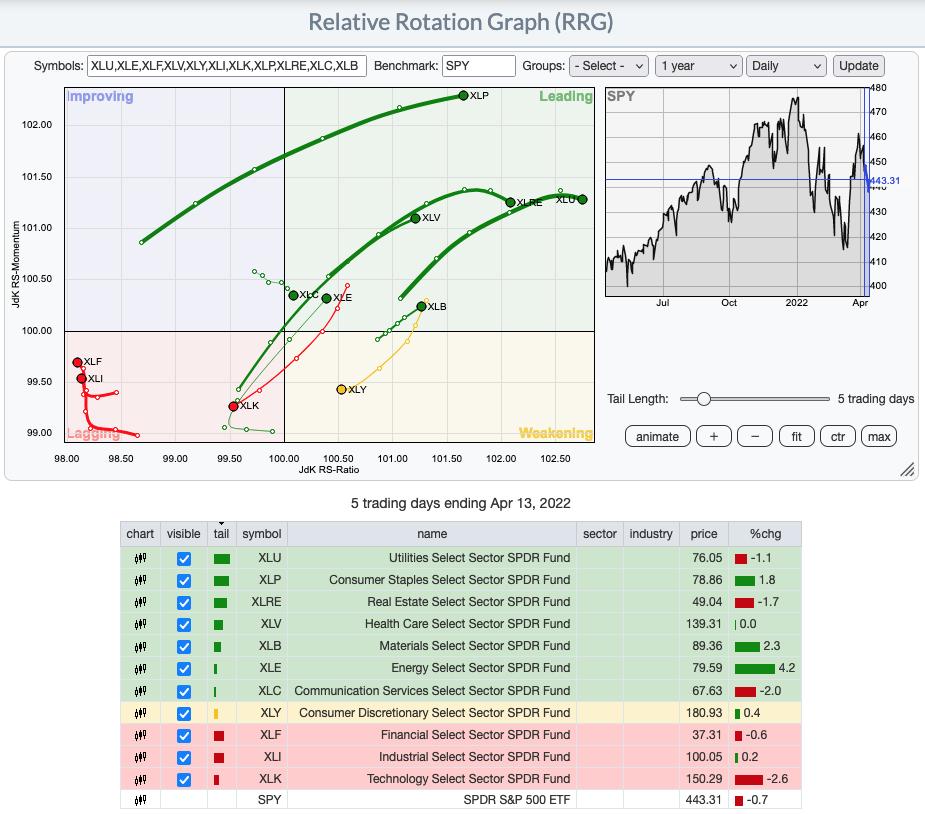Sort table by tail column header
Image resolution: width=925 pixels, height=814 pixels.
(x=221, y=534)
